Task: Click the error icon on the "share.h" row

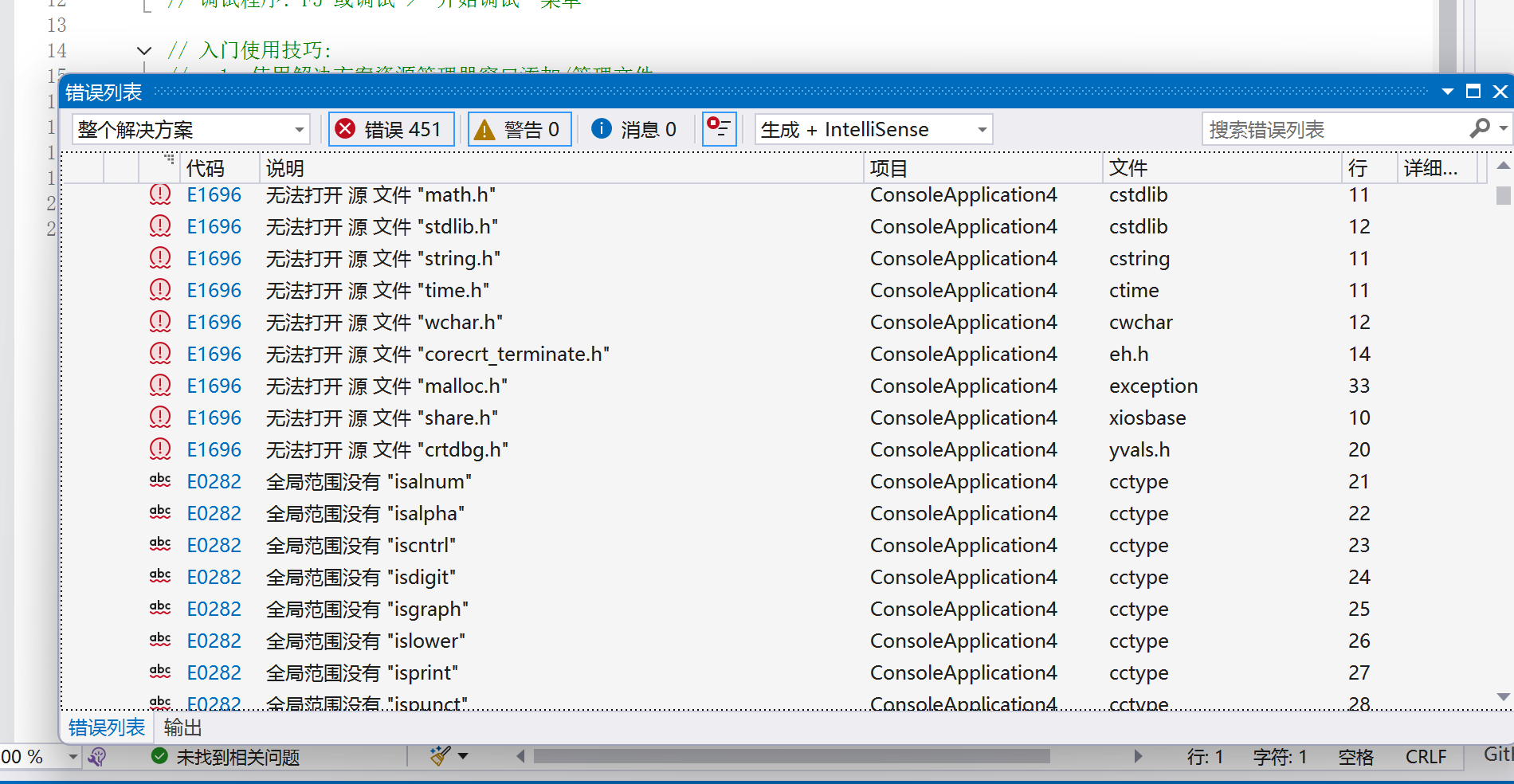Action: tap(160, 417)
